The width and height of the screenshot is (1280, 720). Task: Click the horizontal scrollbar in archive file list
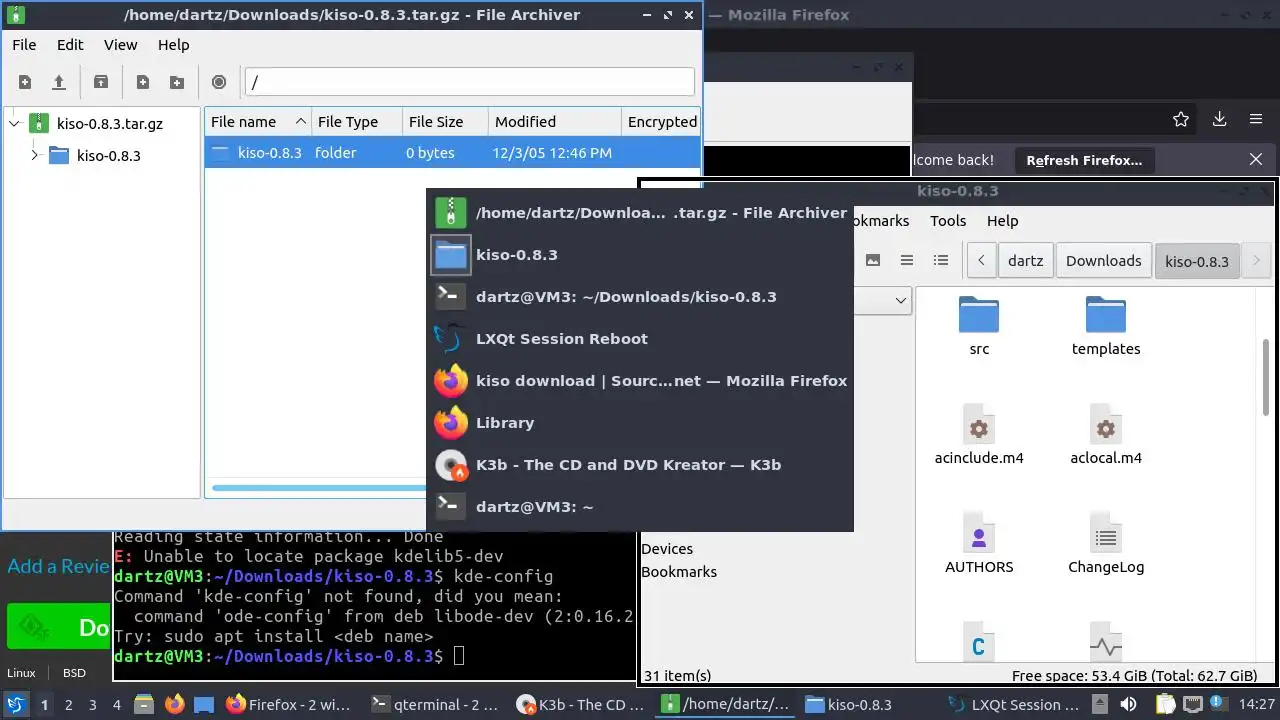pyautogui.click(x=318, y=488)
